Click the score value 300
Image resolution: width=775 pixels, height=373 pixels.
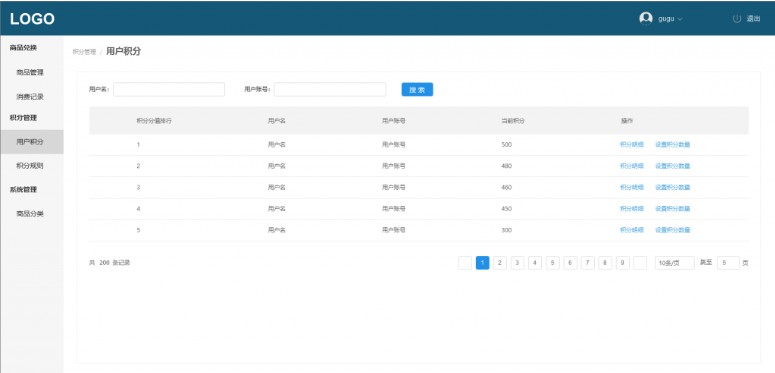[506, 230]
